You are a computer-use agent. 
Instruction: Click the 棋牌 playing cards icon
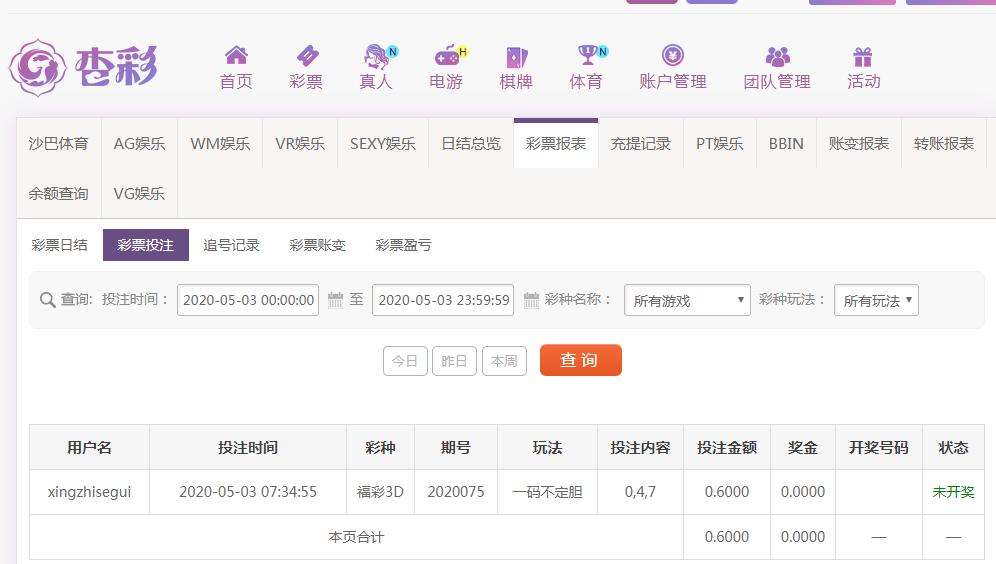point(516,56)
